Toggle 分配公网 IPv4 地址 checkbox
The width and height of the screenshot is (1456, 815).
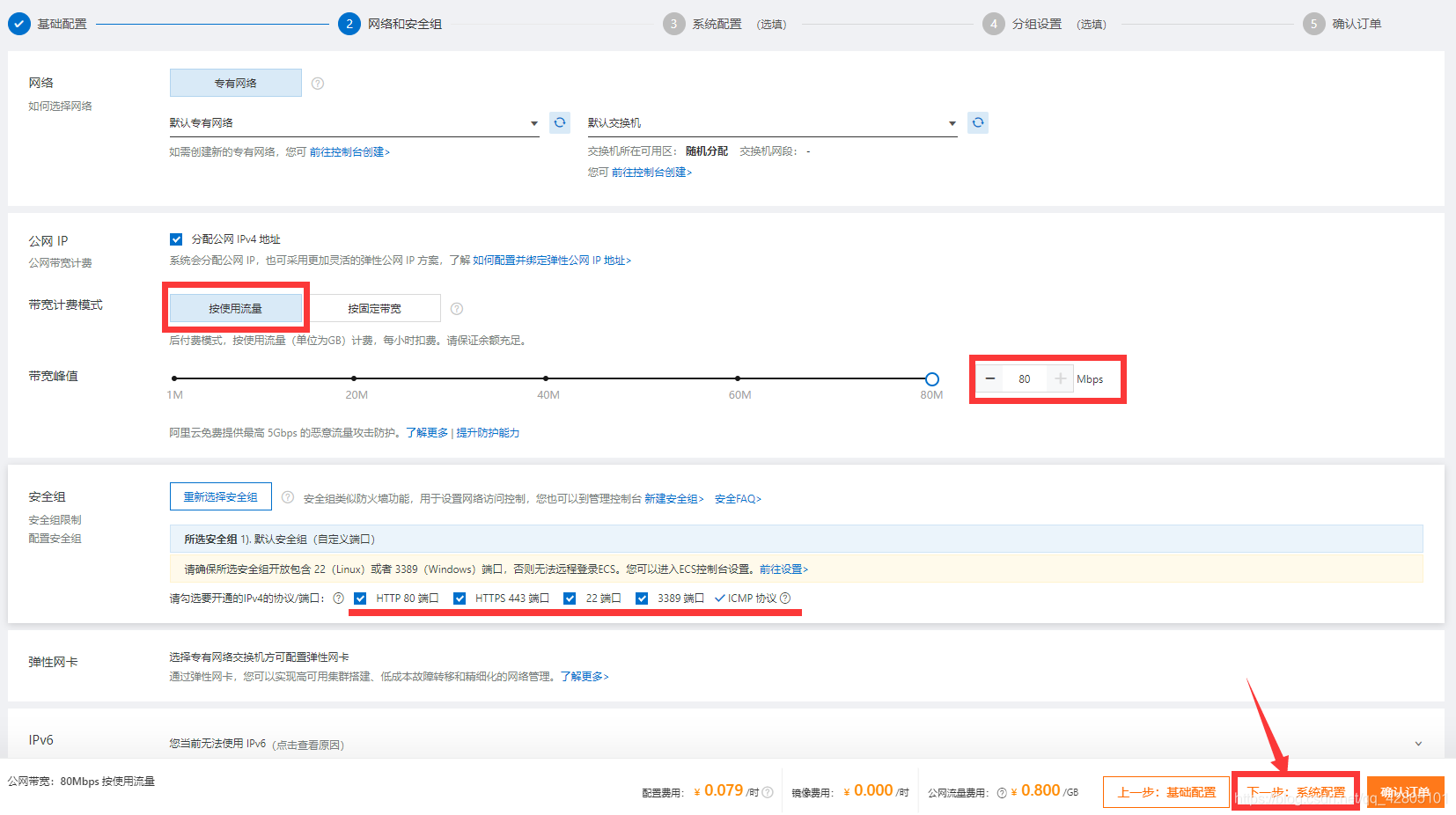176,239
